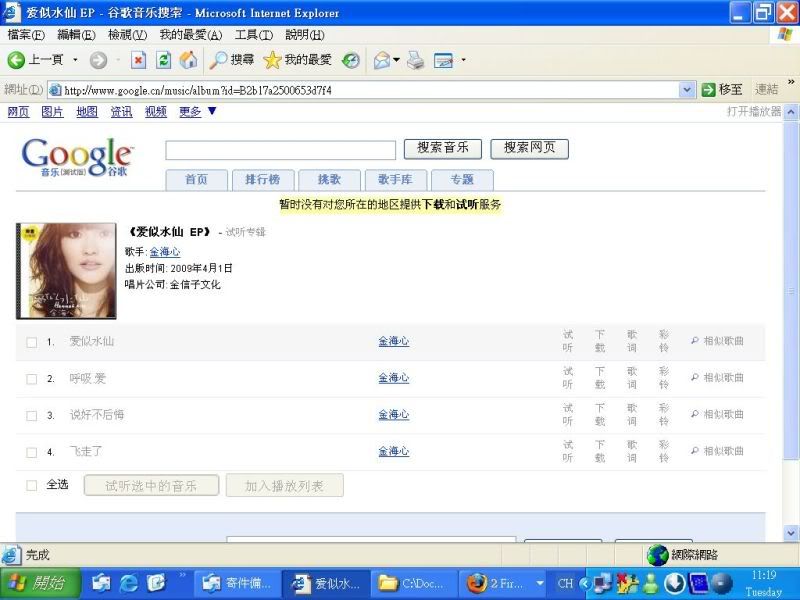Click the 搜索音乐 button
This screenshot has width=800, height=600.
pos(443,148)
